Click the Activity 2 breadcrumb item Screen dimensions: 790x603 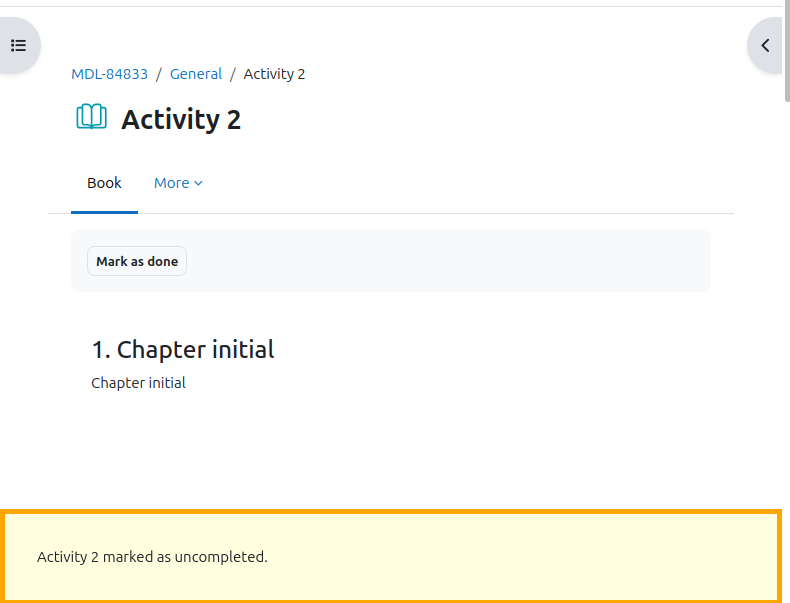click(274, 74)
